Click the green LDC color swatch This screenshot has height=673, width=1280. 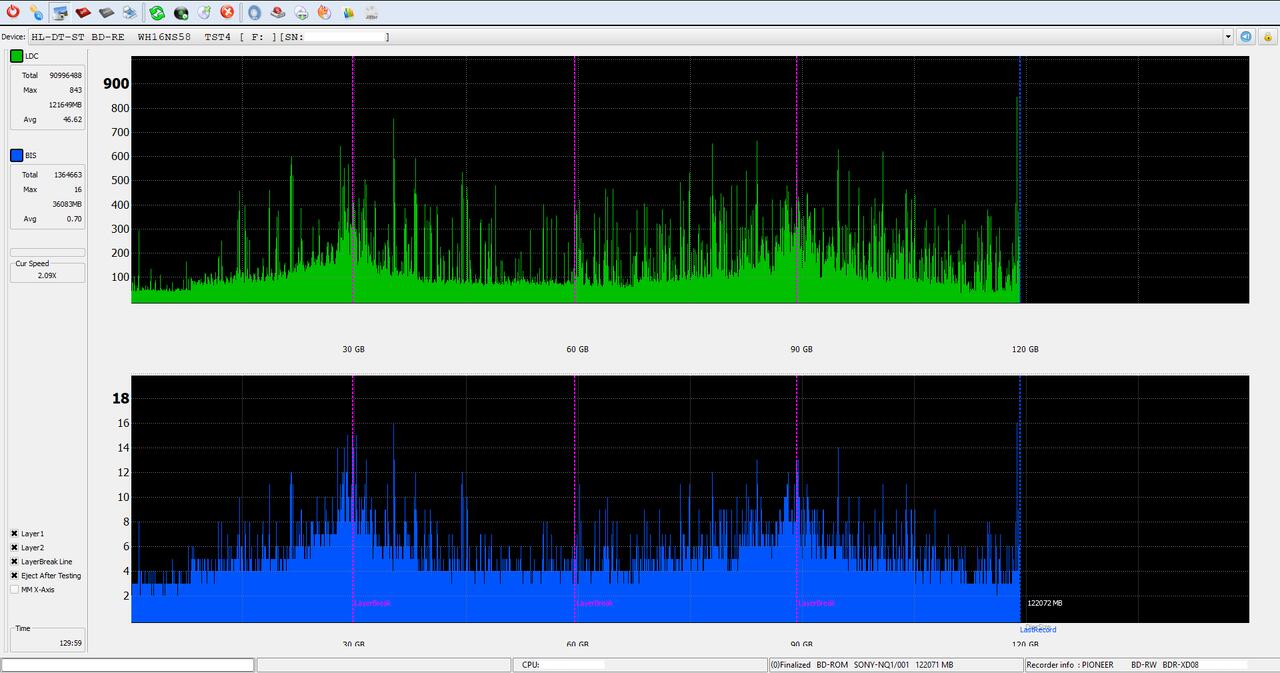[16, 56]
